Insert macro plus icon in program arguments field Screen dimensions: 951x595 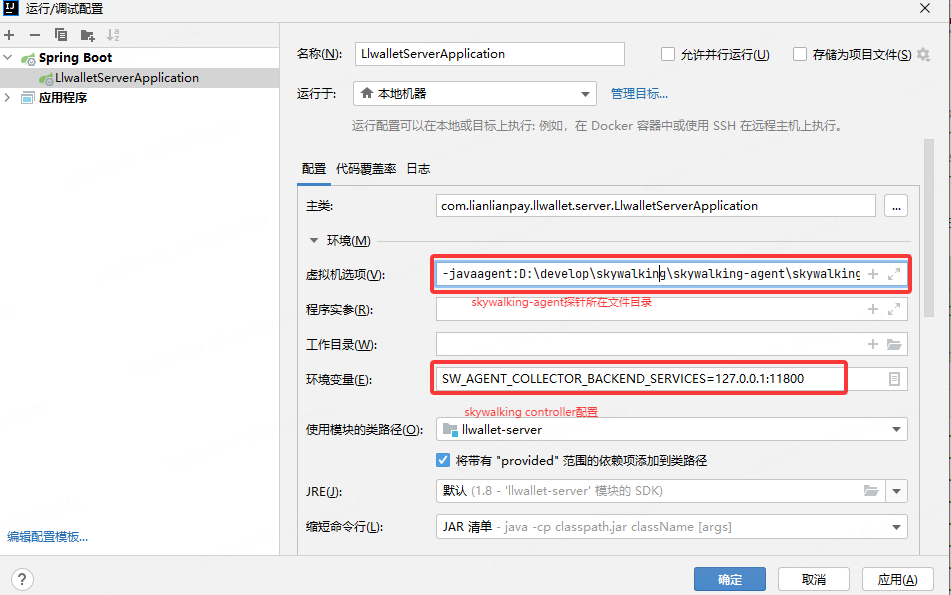[873, 309]
